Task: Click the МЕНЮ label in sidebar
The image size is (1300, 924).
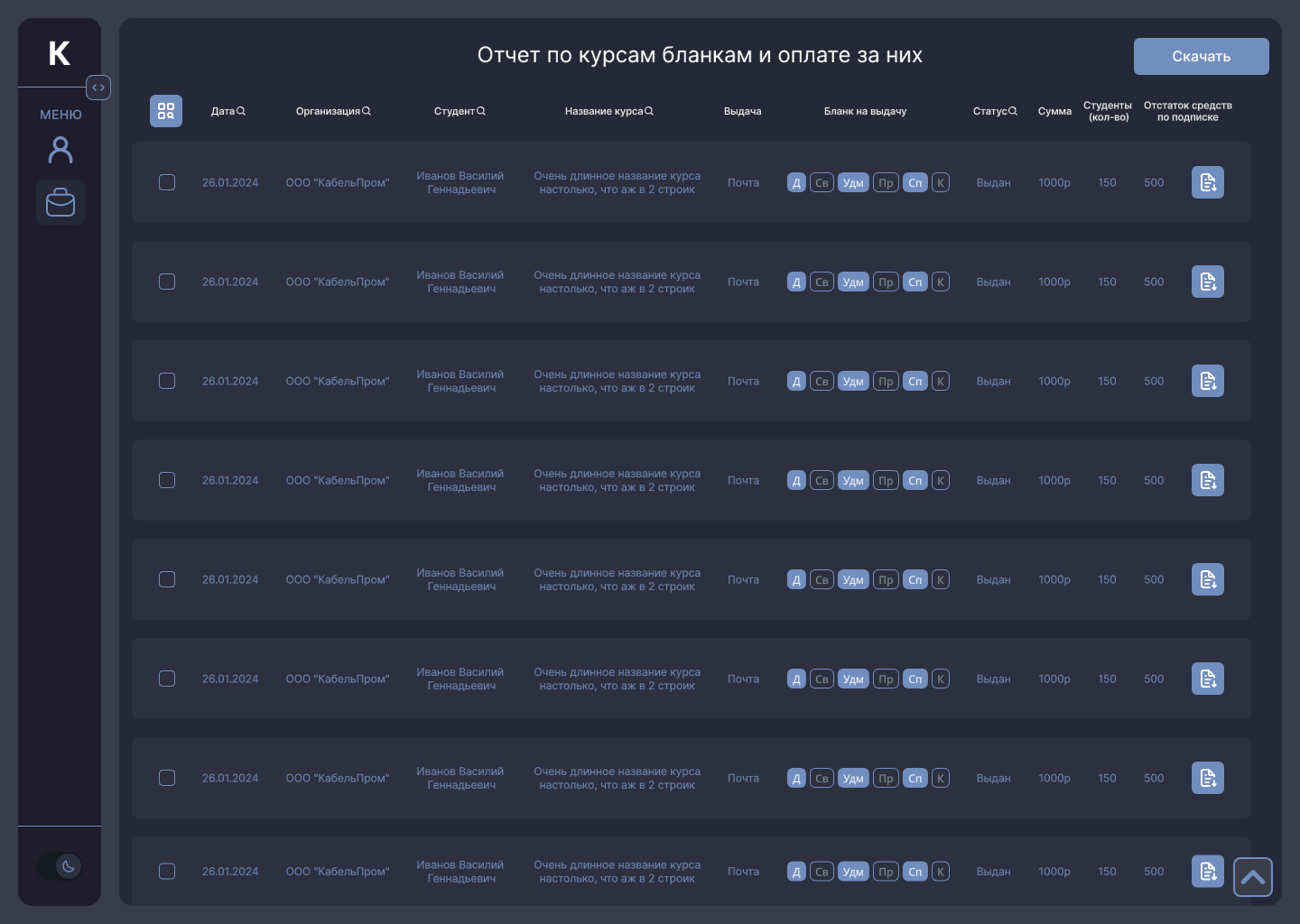Action: (60, 115)
